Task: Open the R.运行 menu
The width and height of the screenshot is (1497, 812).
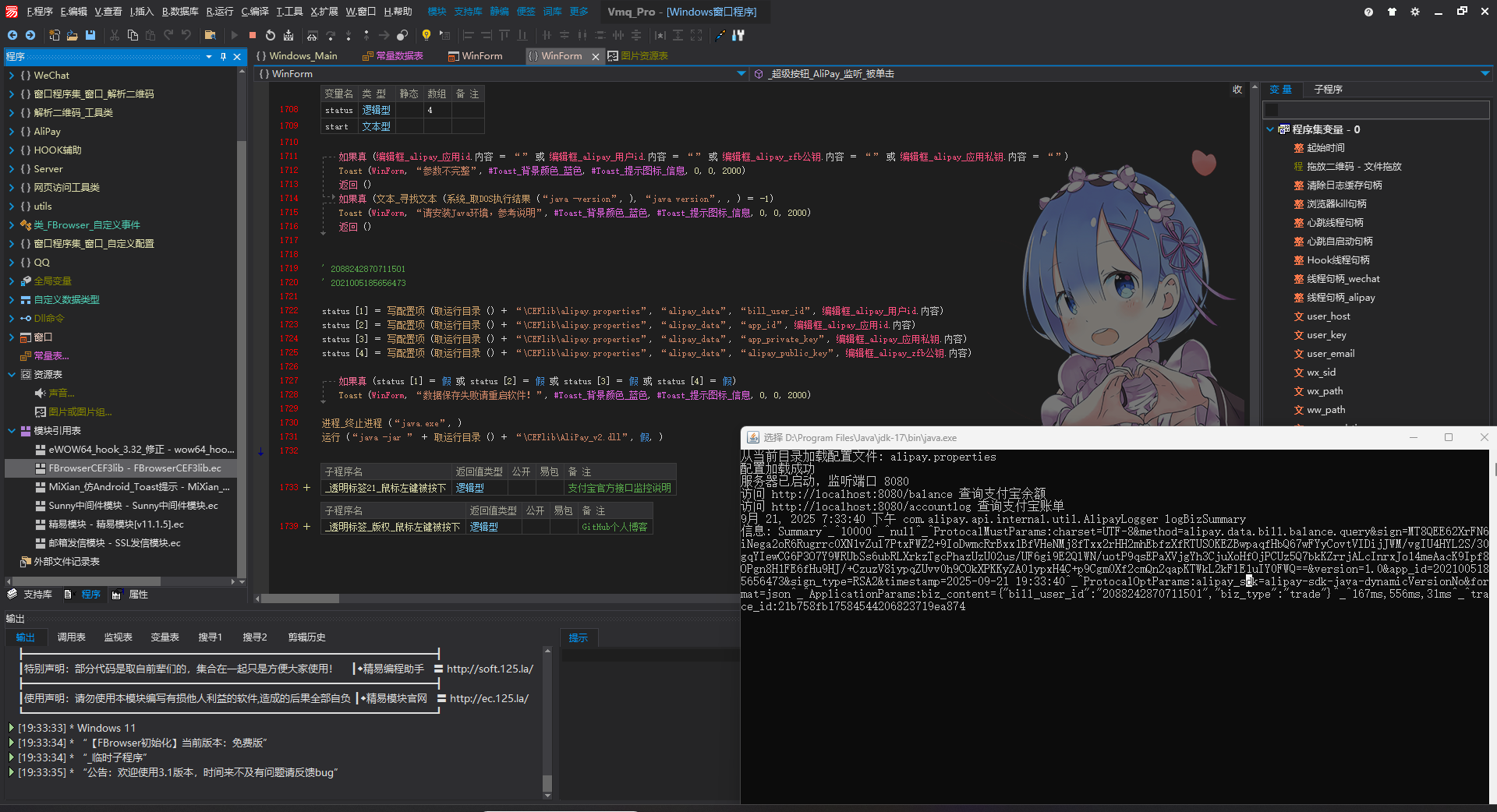Action: [x=220, y=12]
